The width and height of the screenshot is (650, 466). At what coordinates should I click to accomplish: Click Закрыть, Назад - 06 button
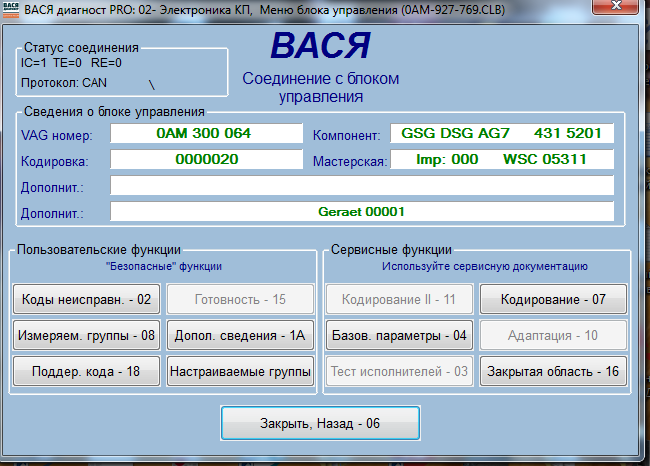320,423
